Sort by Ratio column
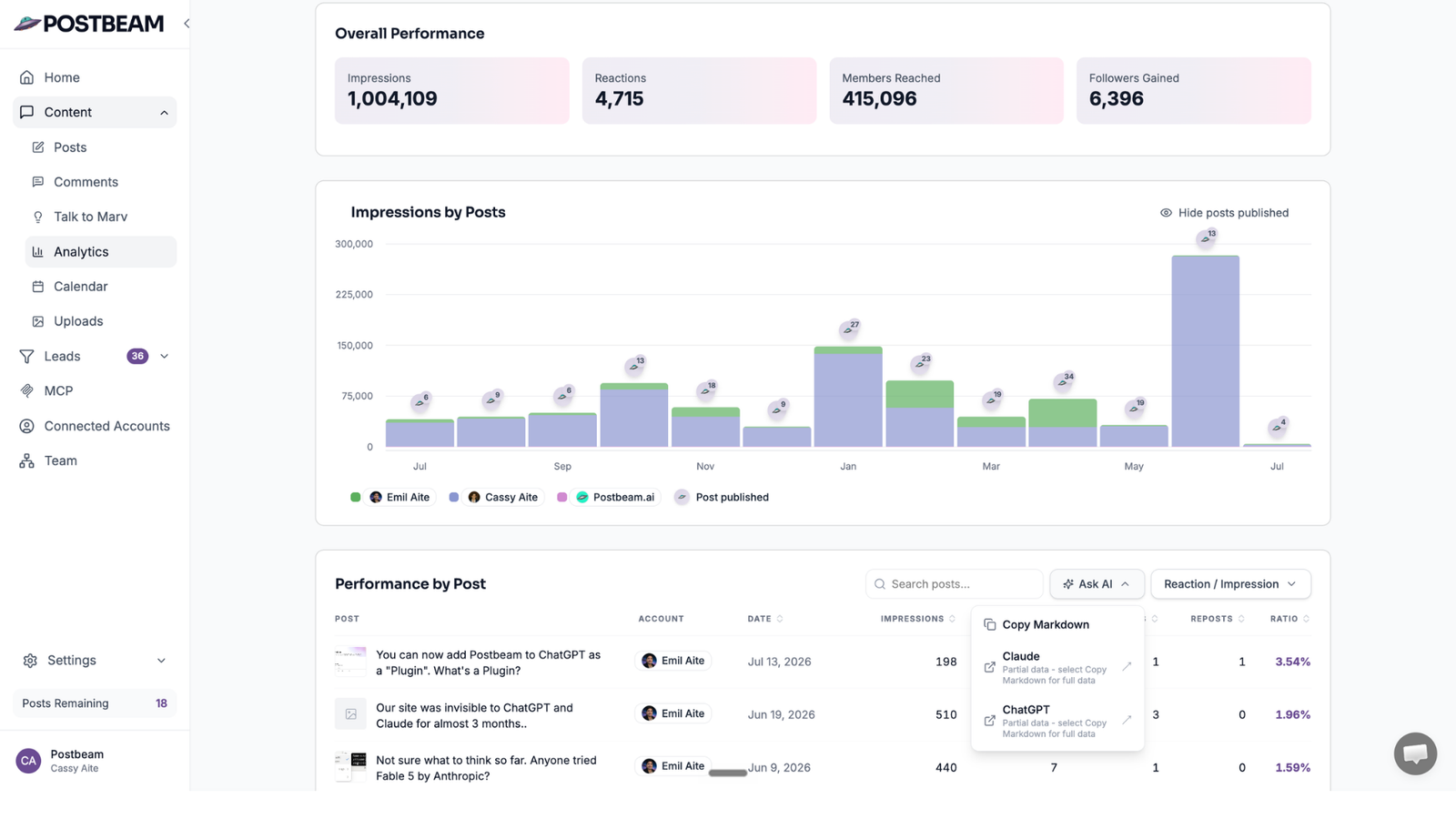 click(x=1290, y=619)
